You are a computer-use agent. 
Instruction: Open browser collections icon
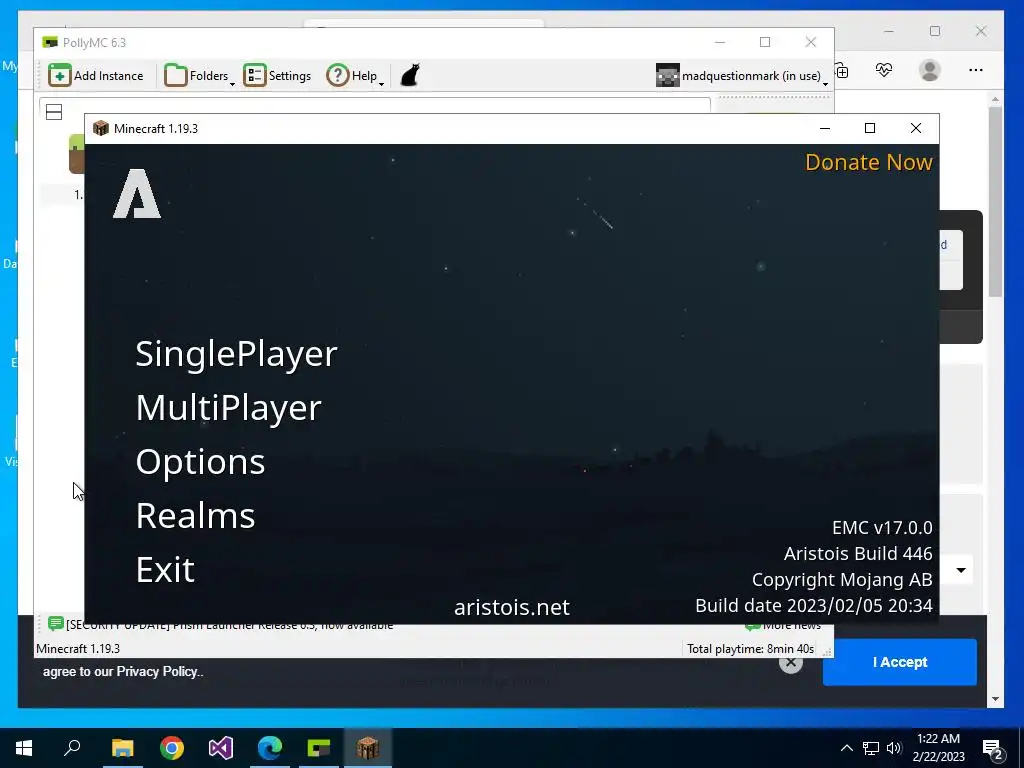(x=842, y=71)
